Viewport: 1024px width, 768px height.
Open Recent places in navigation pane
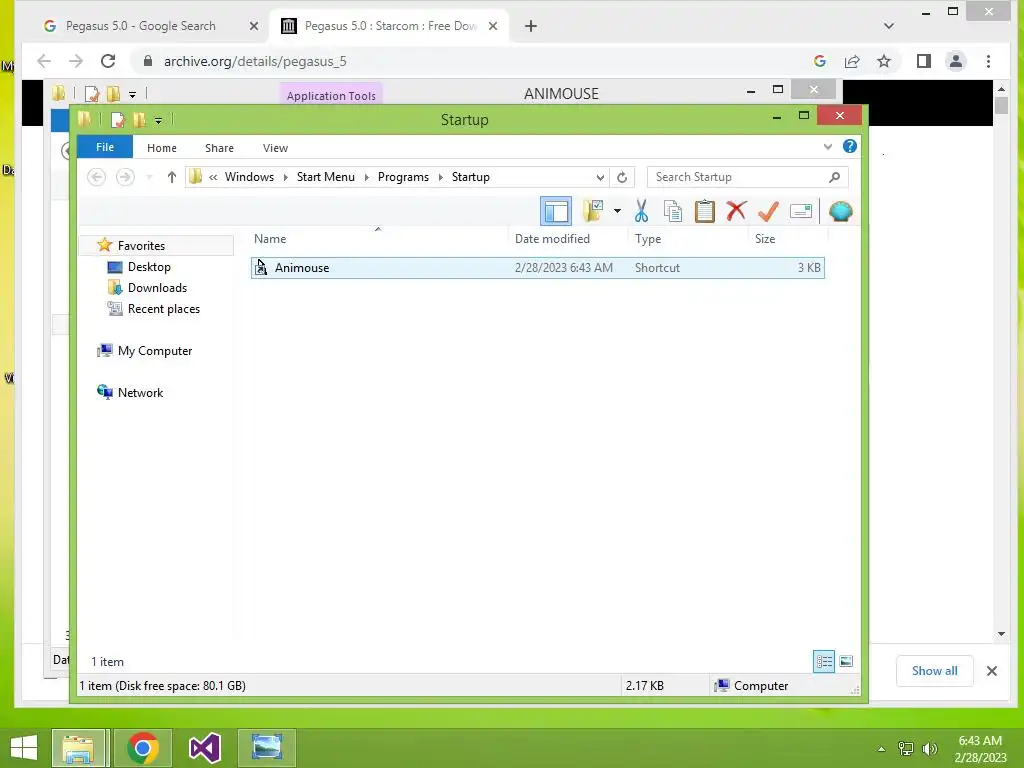click(163, 309)
